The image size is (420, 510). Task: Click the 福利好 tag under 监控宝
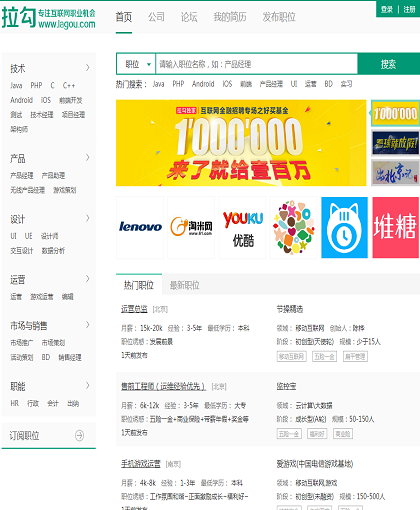click(317, 434)
